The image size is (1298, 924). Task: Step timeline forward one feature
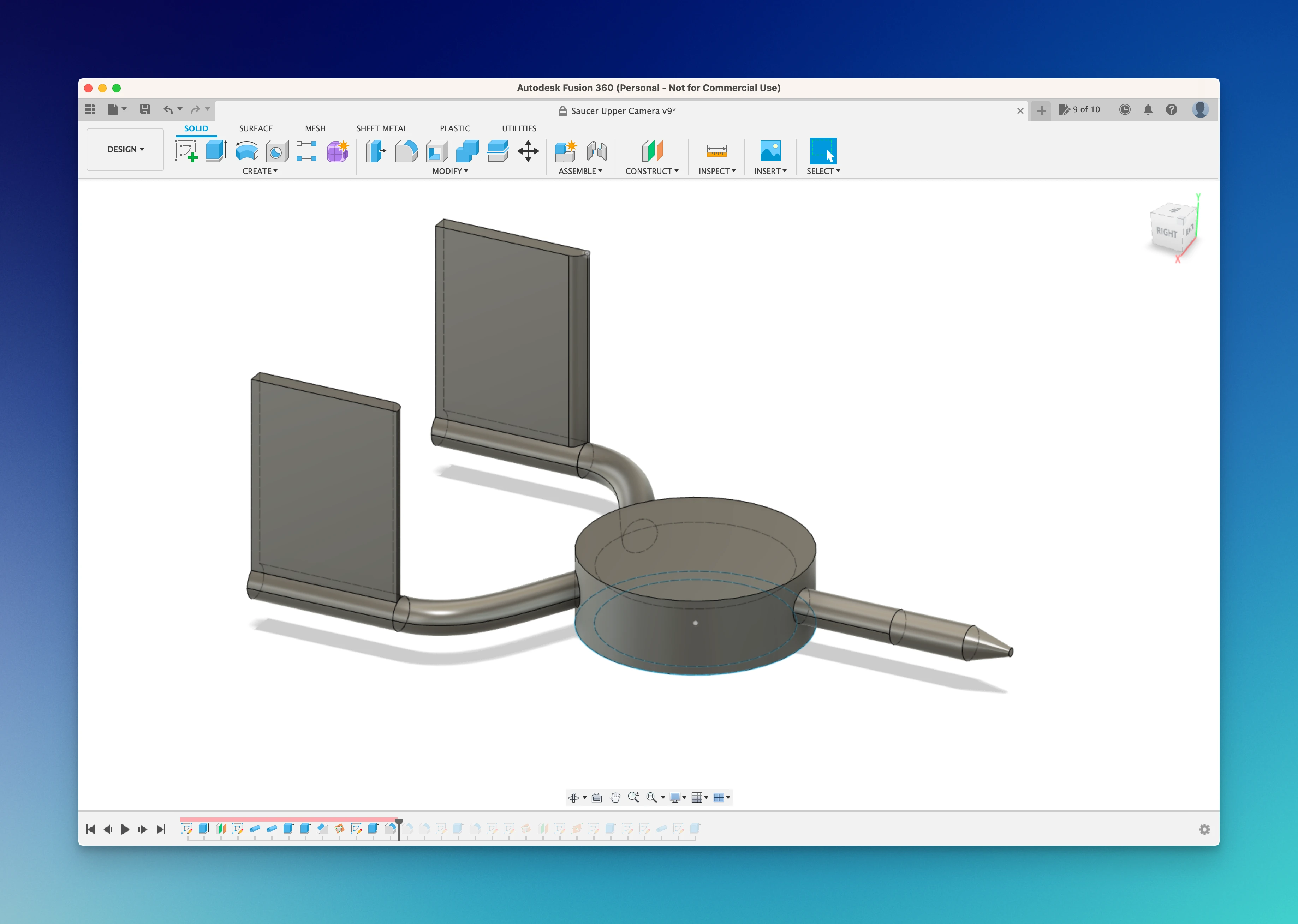[x=143, y=829]
